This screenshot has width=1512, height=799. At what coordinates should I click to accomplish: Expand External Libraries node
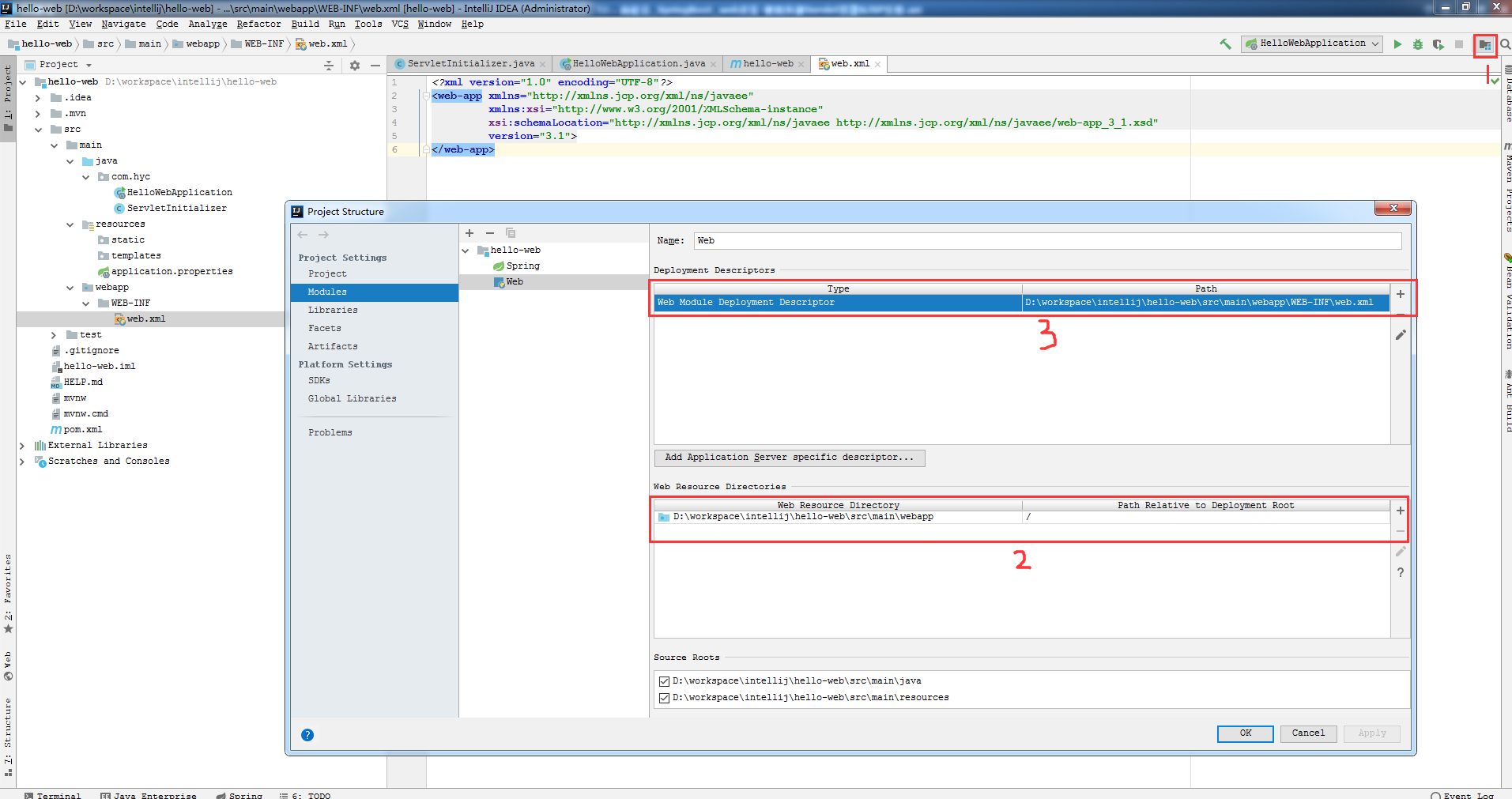click(x=22, y=446)
